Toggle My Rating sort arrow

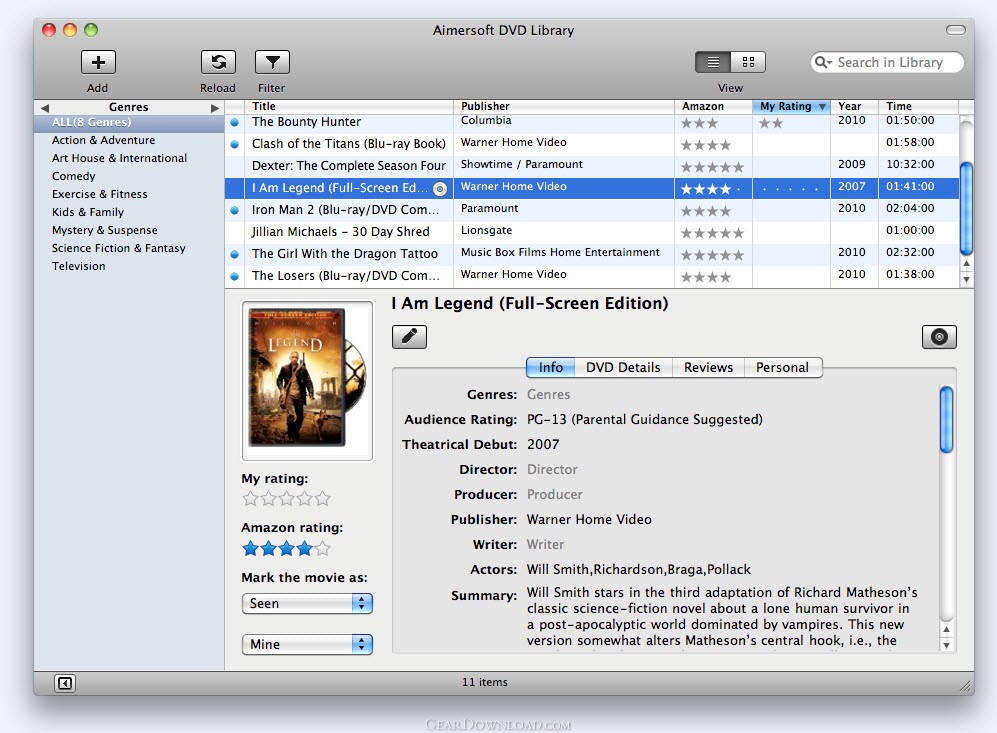point(822,107)
